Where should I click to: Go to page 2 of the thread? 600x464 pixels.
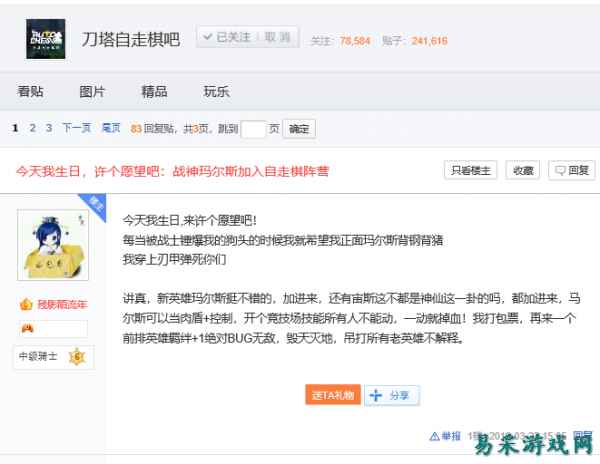tap(33, 128)
